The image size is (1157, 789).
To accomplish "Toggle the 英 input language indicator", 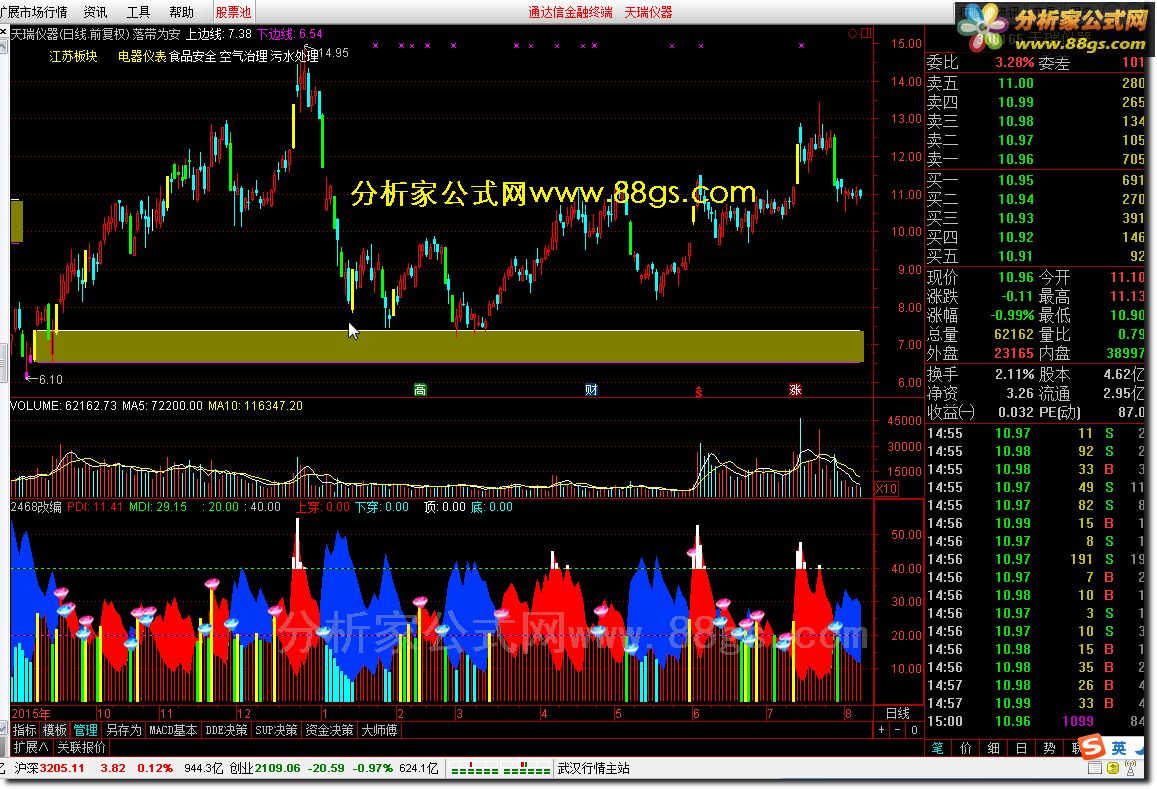I will tap(1119, 748).
